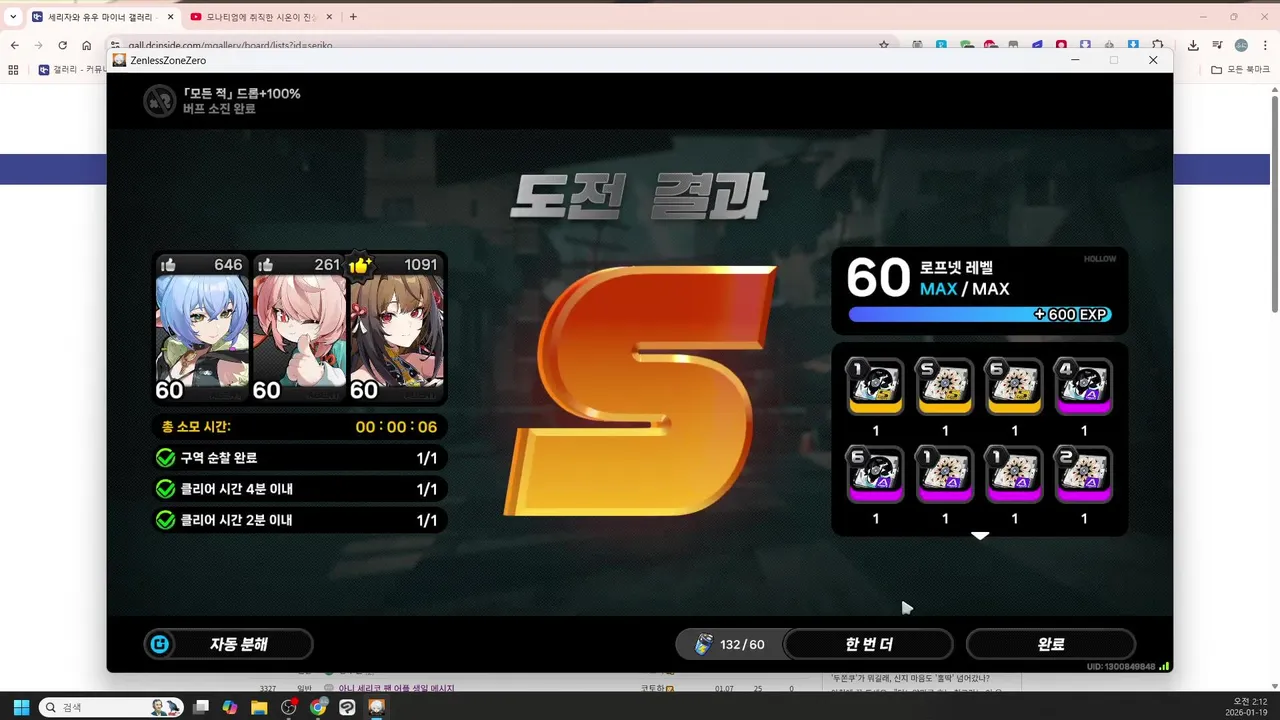Click the battery charge counter 132/60
1280x720 pixels.
pyautogui.click(x=730, y=644)
